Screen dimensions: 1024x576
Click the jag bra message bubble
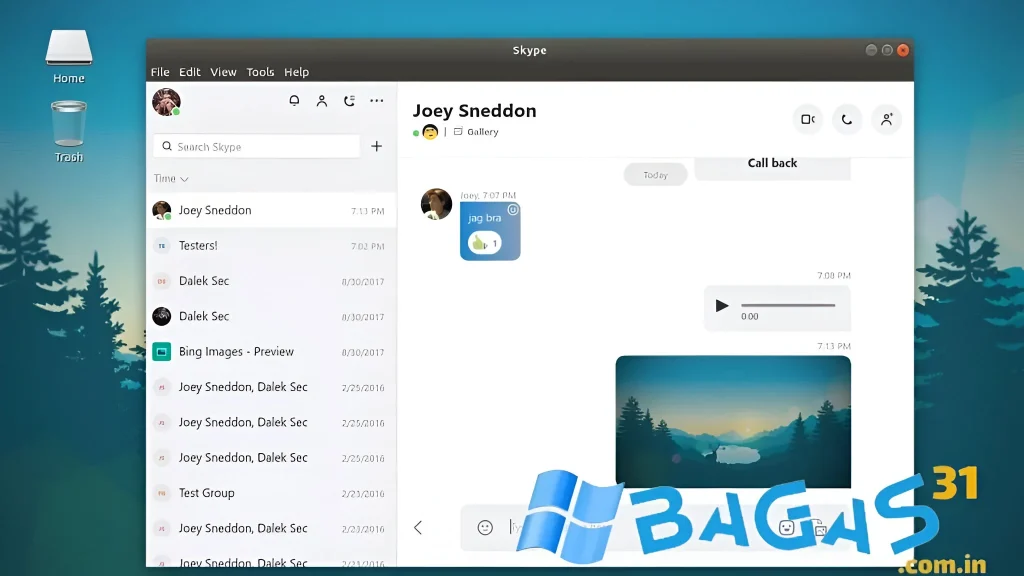click(x=490, y=231)
